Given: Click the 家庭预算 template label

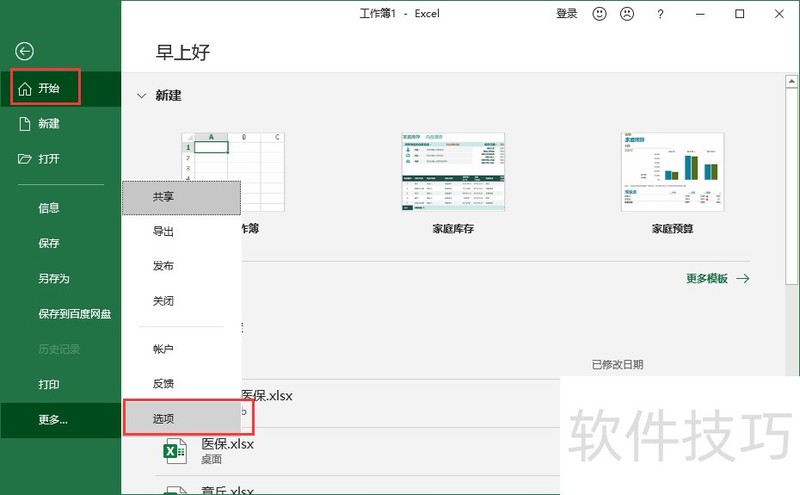Looking at the screenshot, I should click(672, 229).
